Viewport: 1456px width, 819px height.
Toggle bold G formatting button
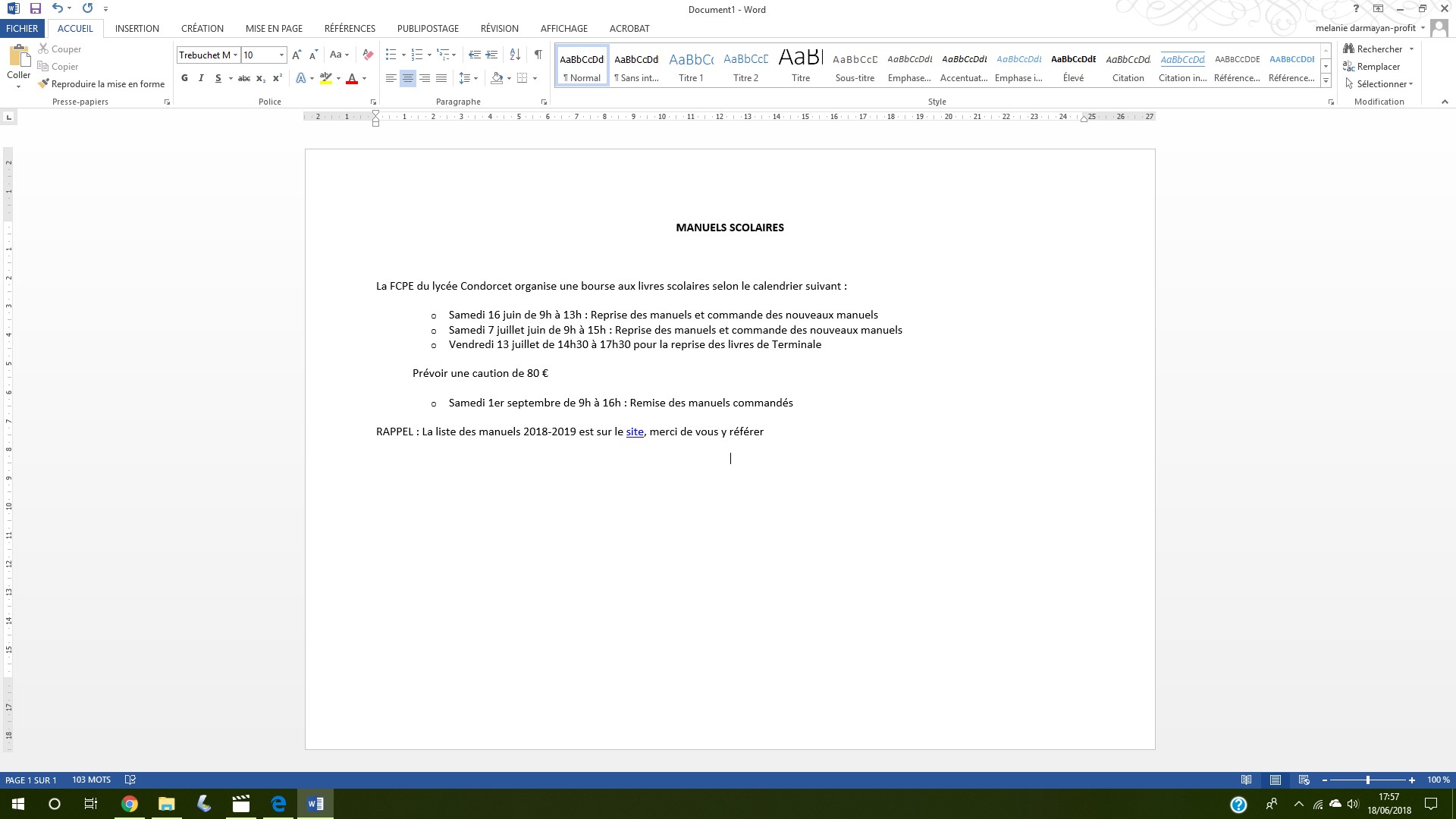184,78
